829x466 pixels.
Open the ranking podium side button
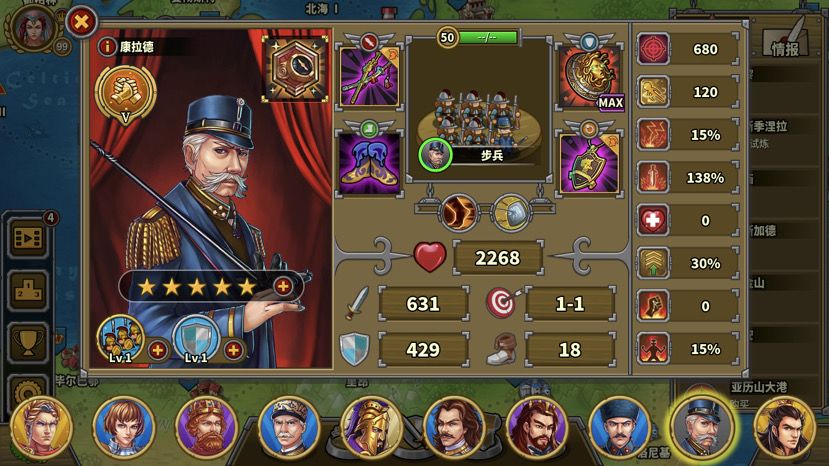tap(29, 291)
